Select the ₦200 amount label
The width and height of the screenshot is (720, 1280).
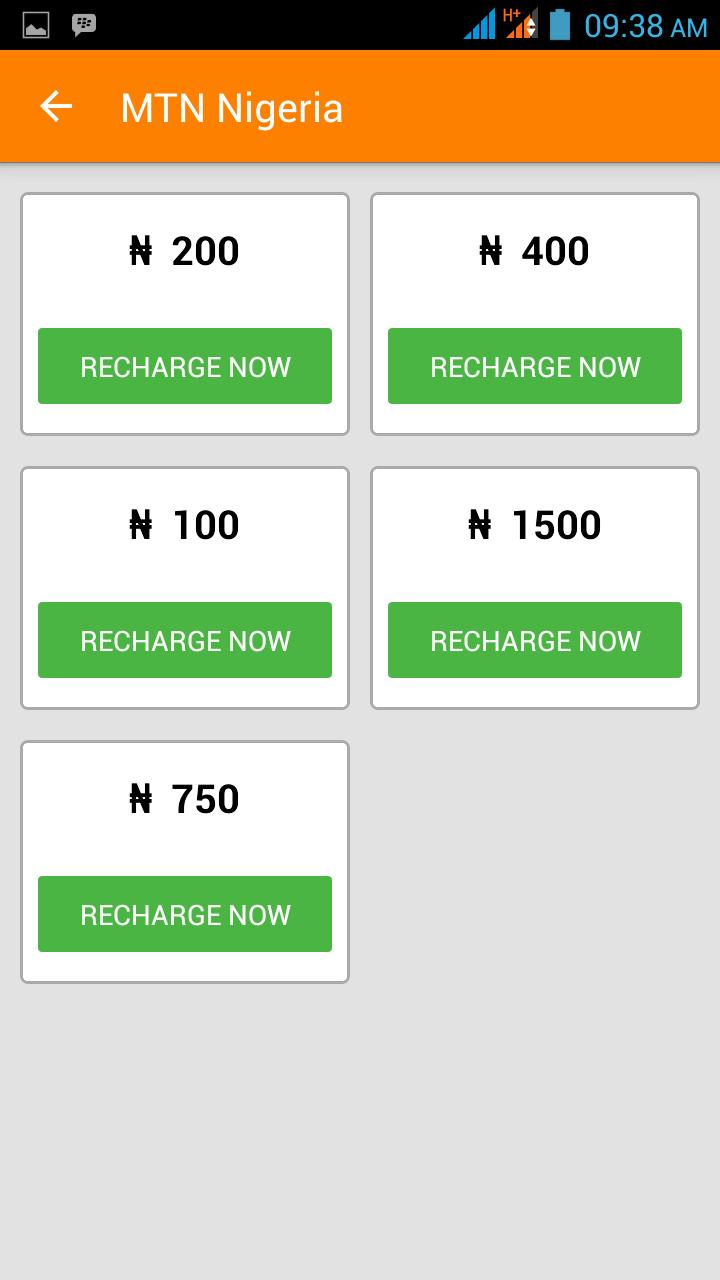[185, 251]
